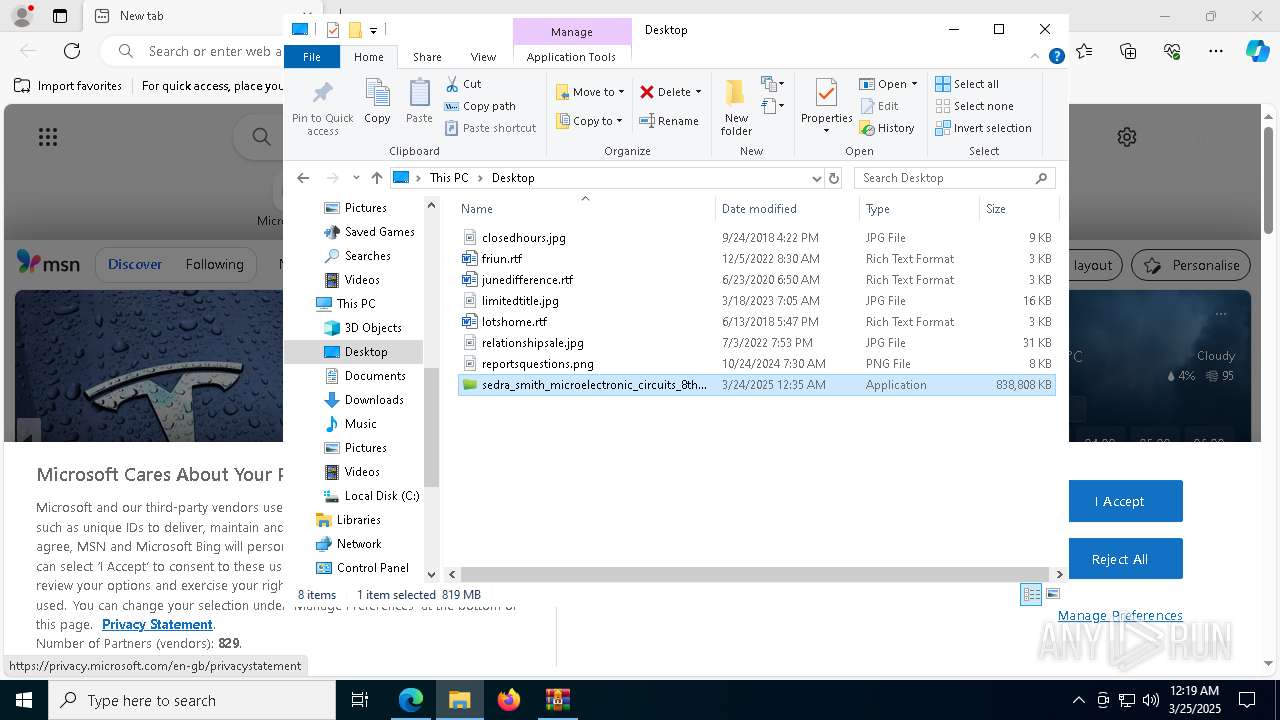This screenshot has height=720, width=1280.
Task: Click Edit in the Open group
Action: 879,106
